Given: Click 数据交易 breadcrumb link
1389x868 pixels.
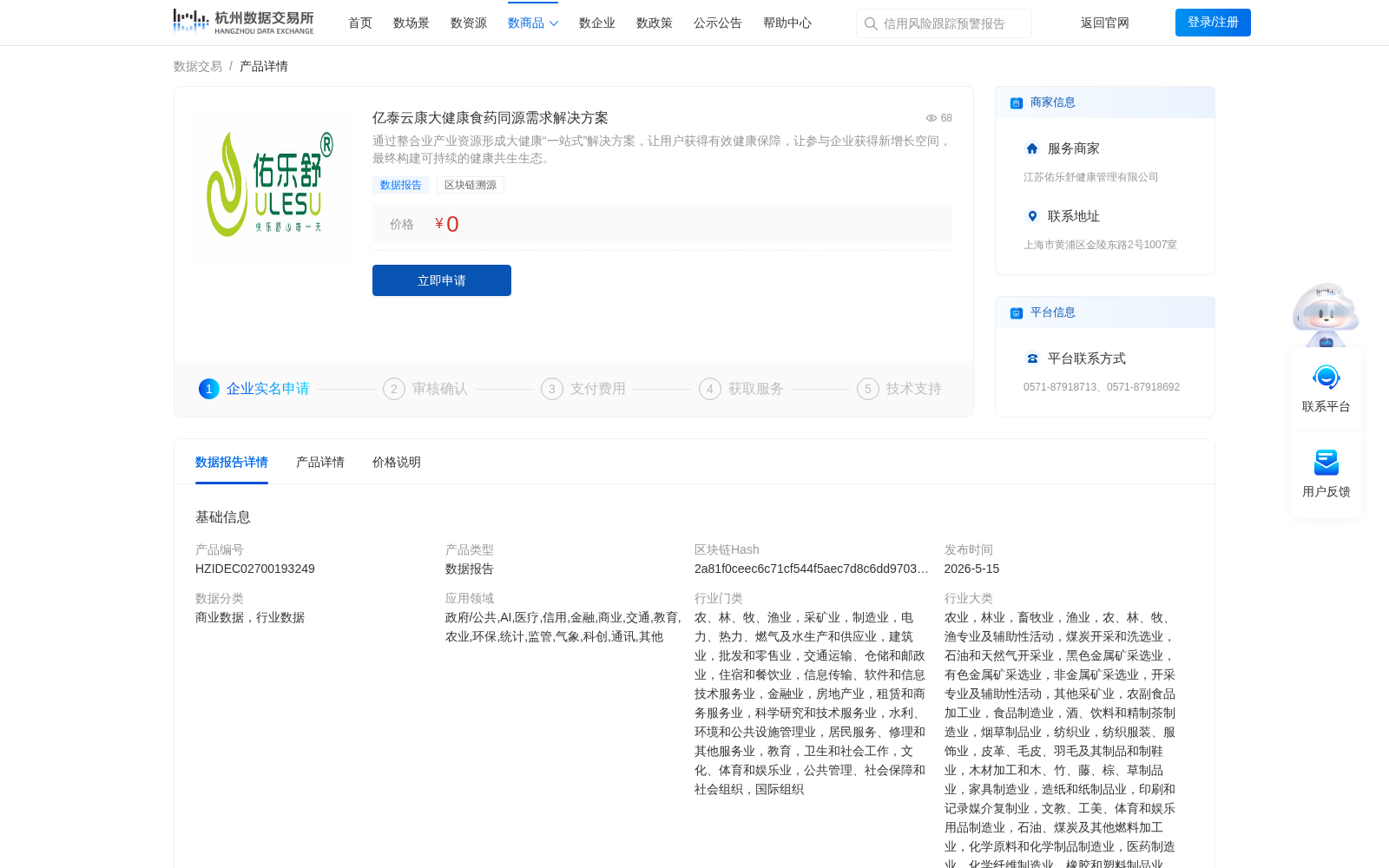Looking at the screenshot, I should tap(198, 66).
